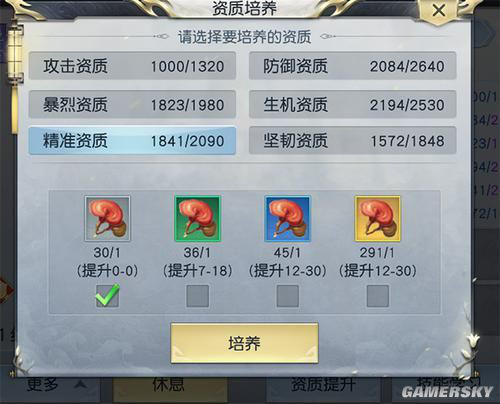Choose 攻击资质 1000/1320 row
Screen dimensions: 500x404
(132, 66)
